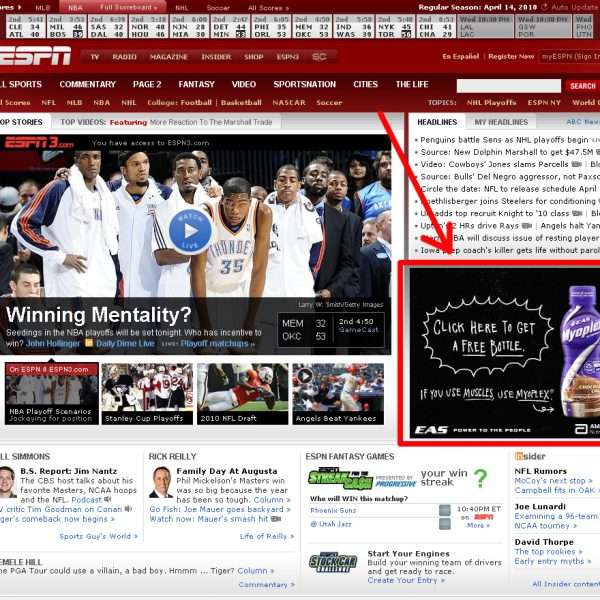Viewport: 600px width, 600px height.
Task: Open THE LIFE navigation menu
Action: point(412,85)
